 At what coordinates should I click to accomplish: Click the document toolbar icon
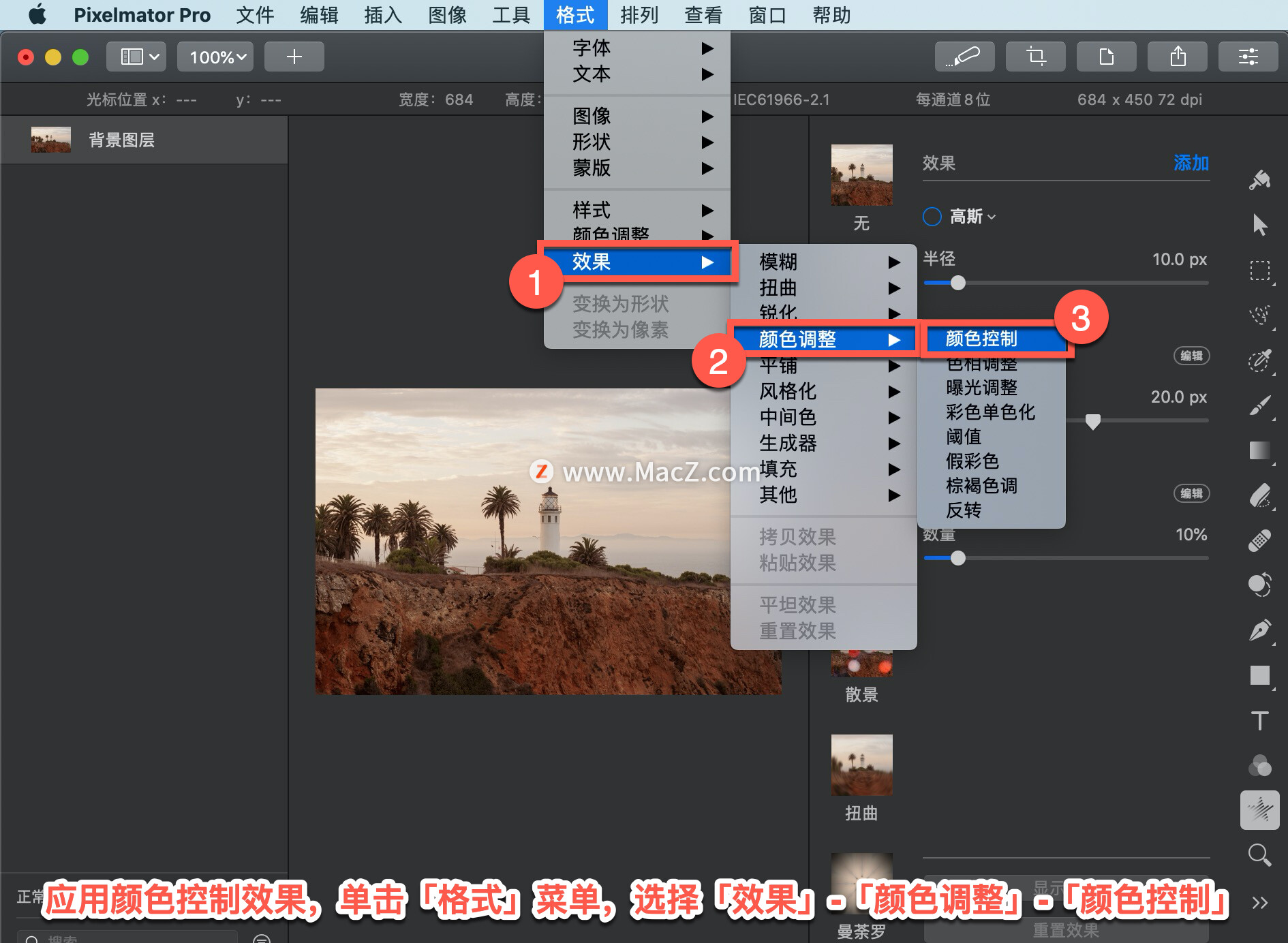(x=1107, y=57)
